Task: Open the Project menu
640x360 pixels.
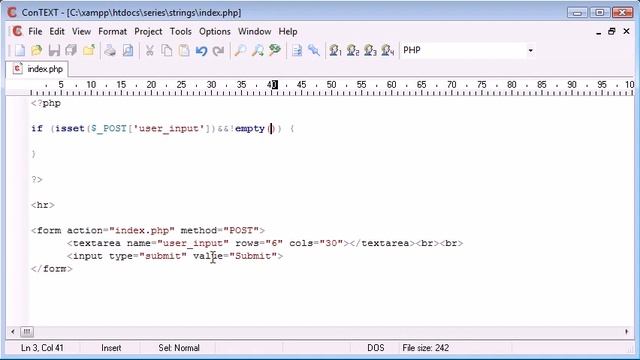Action: [148, 31]
